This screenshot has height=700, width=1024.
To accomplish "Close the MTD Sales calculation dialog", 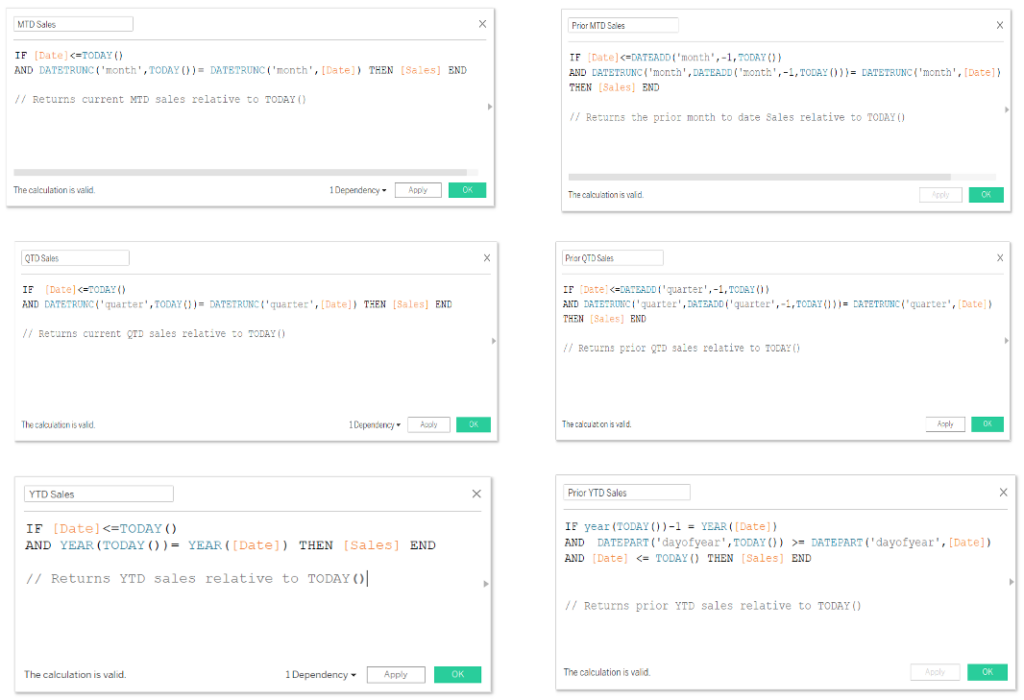I will pos(482,24).
